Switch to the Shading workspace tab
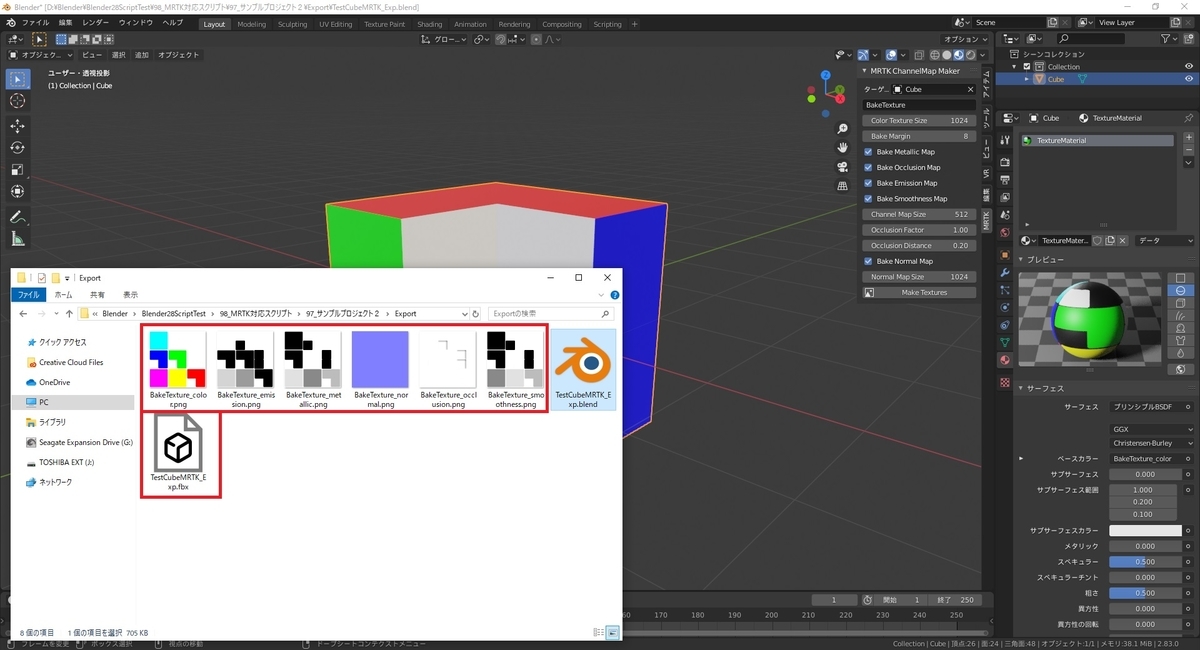This screenshot has height=650, width=1200. (x=429, y=24)
